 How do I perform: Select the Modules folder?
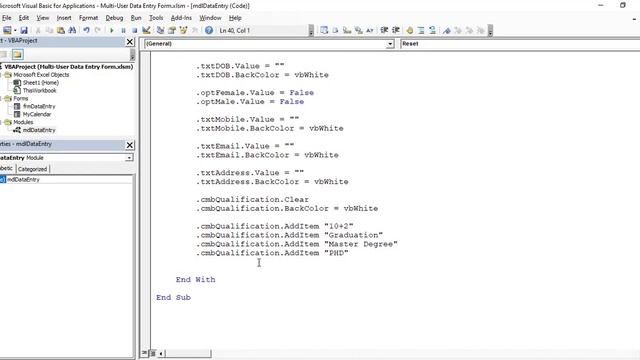[x=23, y=122]
